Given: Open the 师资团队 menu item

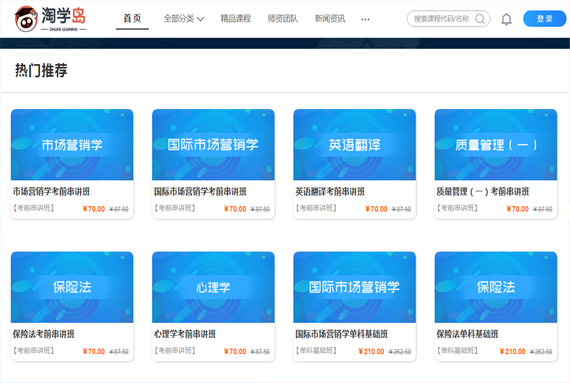Looking at the screenshot, I should pos(282,19).
